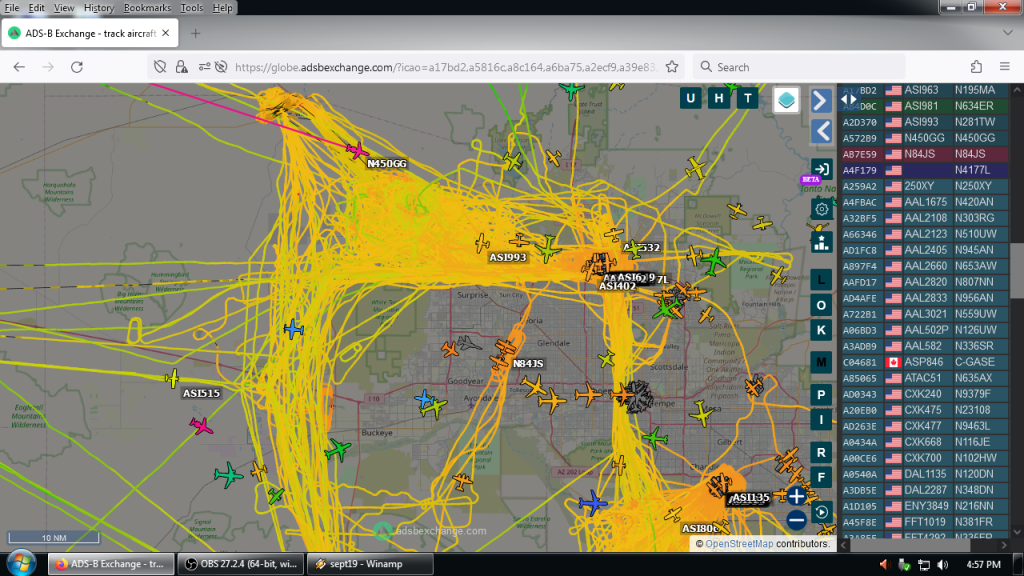Select row ASI963 N195MA in list
The height and width of the screenshot is (576, 1024).
click(x=924, y=90)
